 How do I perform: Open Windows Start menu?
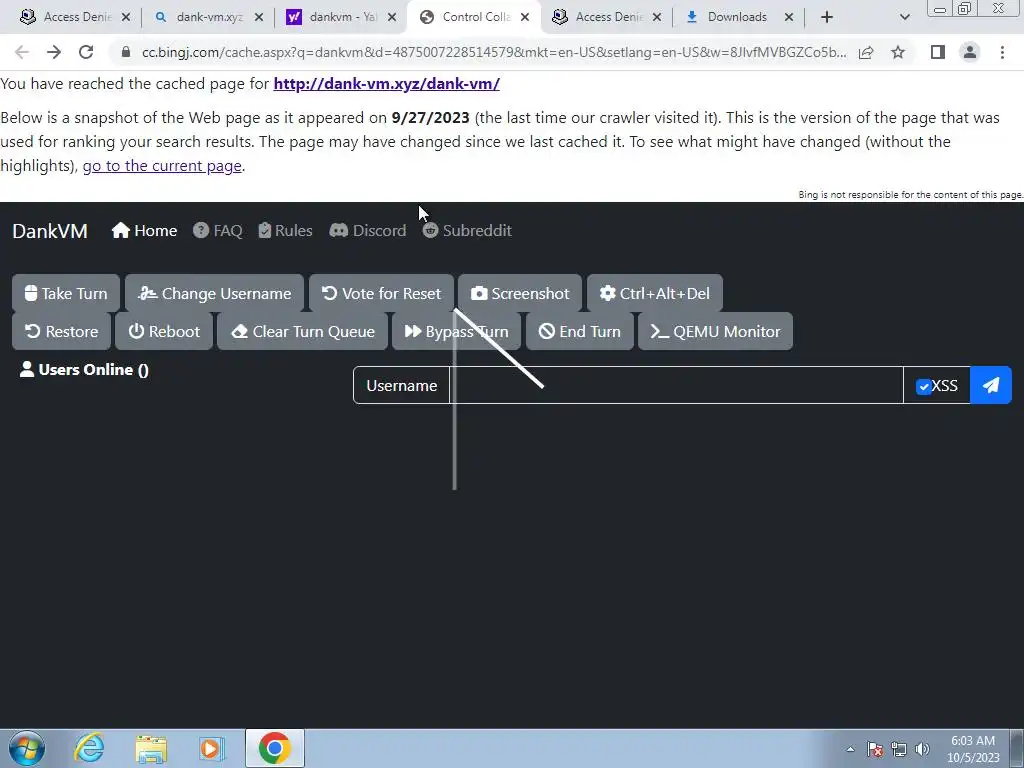point(27,748)
